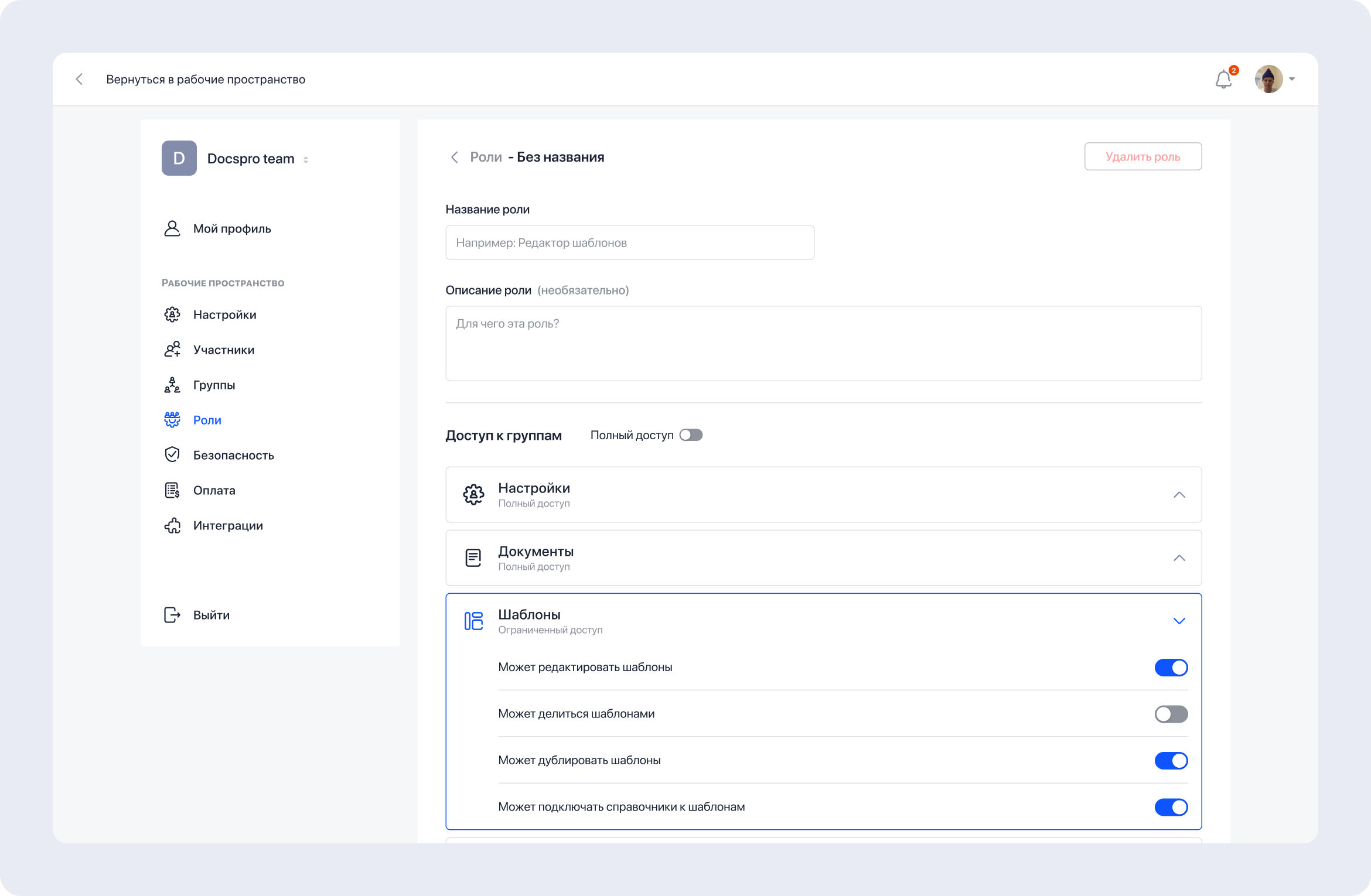This screenshot has width=1371, height=896.
Task: Click the Выйти logout icon
Action: (172, 615)
